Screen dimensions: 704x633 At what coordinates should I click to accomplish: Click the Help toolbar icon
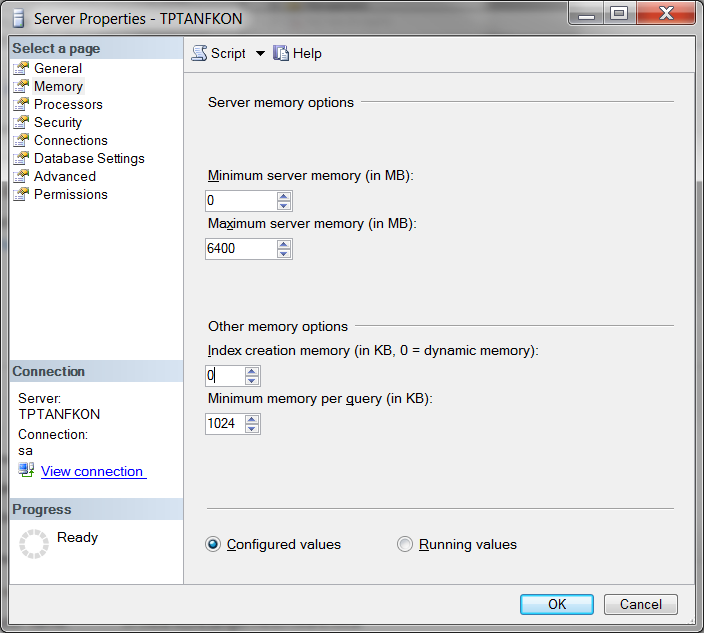coord(281,54)
